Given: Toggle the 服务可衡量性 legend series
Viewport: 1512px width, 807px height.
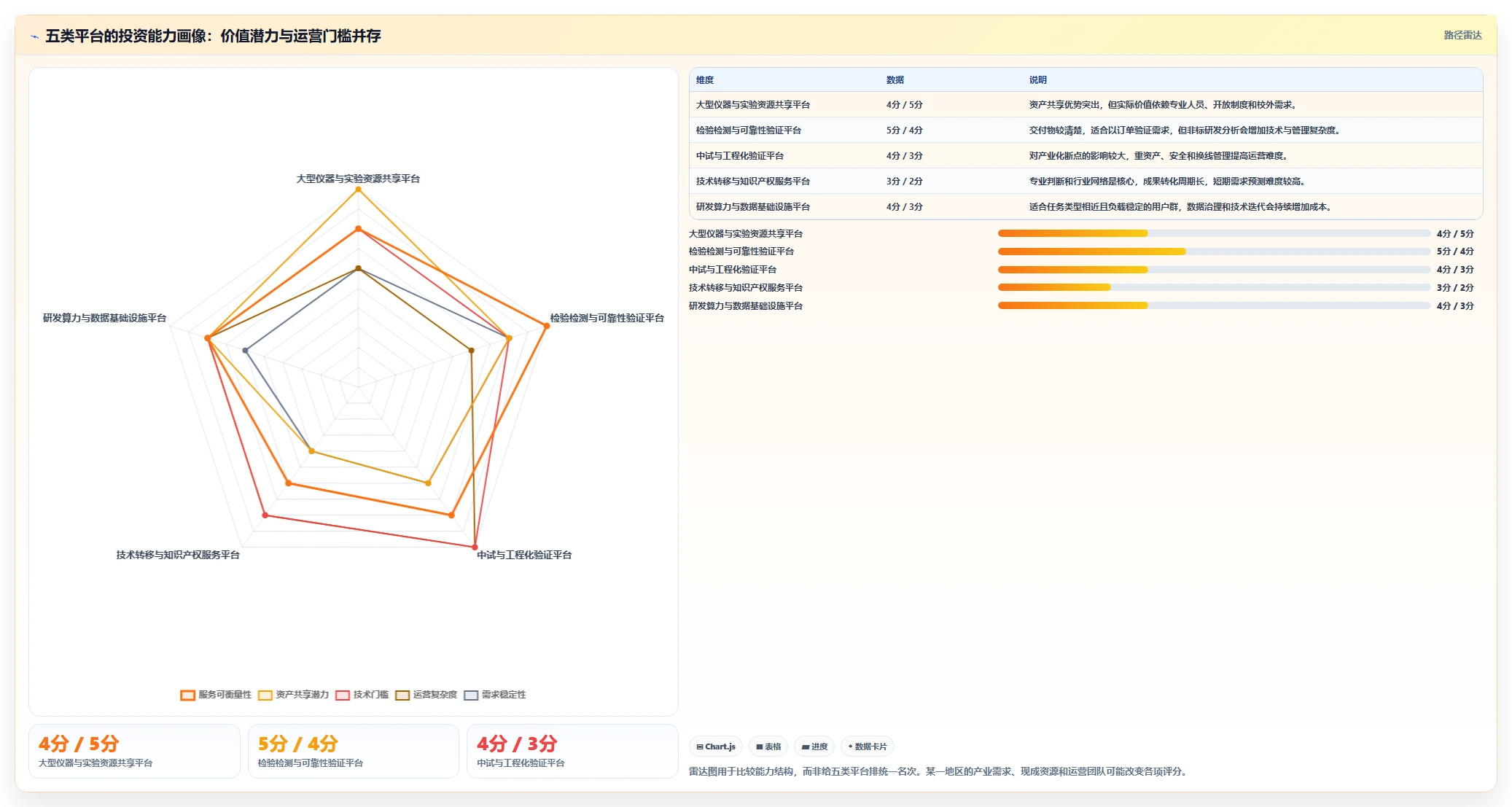Looking at the screenshot, I should coord(216,695).
